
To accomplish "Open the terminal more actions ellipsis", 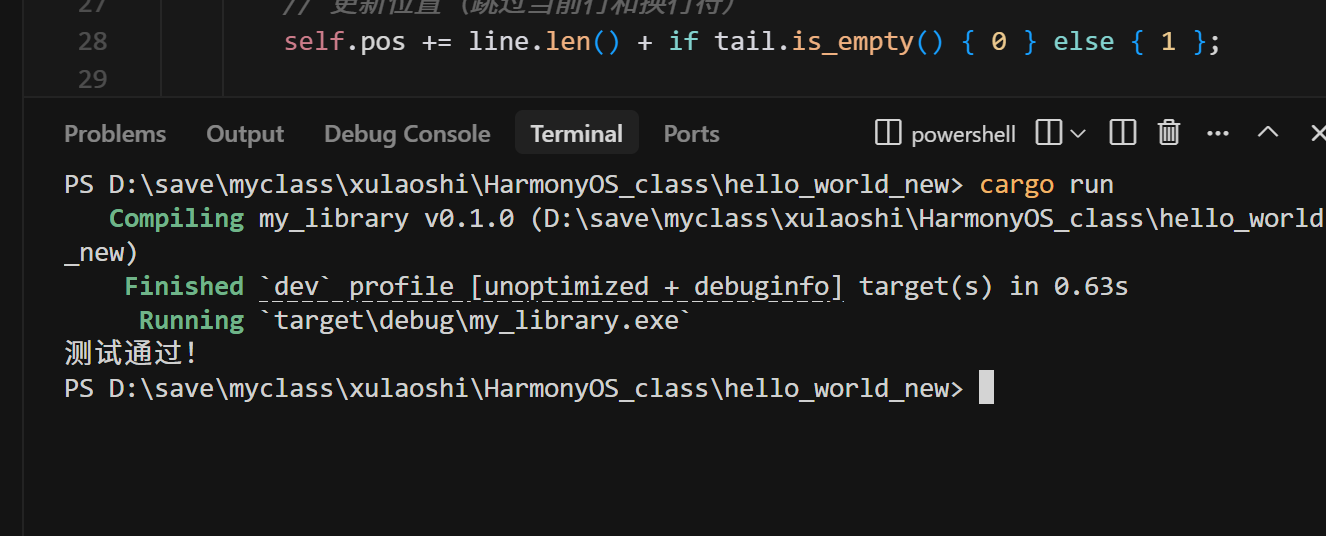I will [1217, 132].
